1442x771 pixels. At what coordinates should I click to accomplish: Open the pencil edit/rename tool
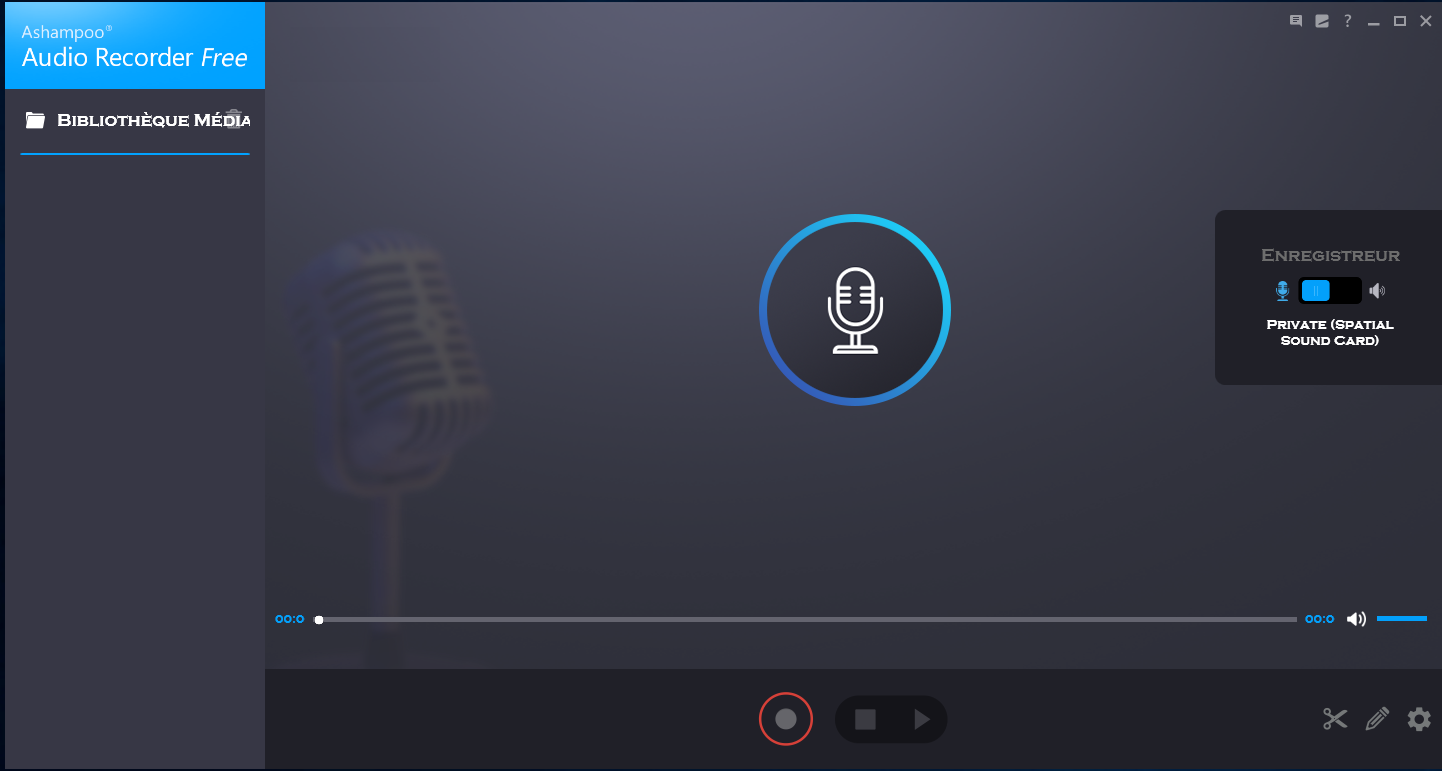1377,719
